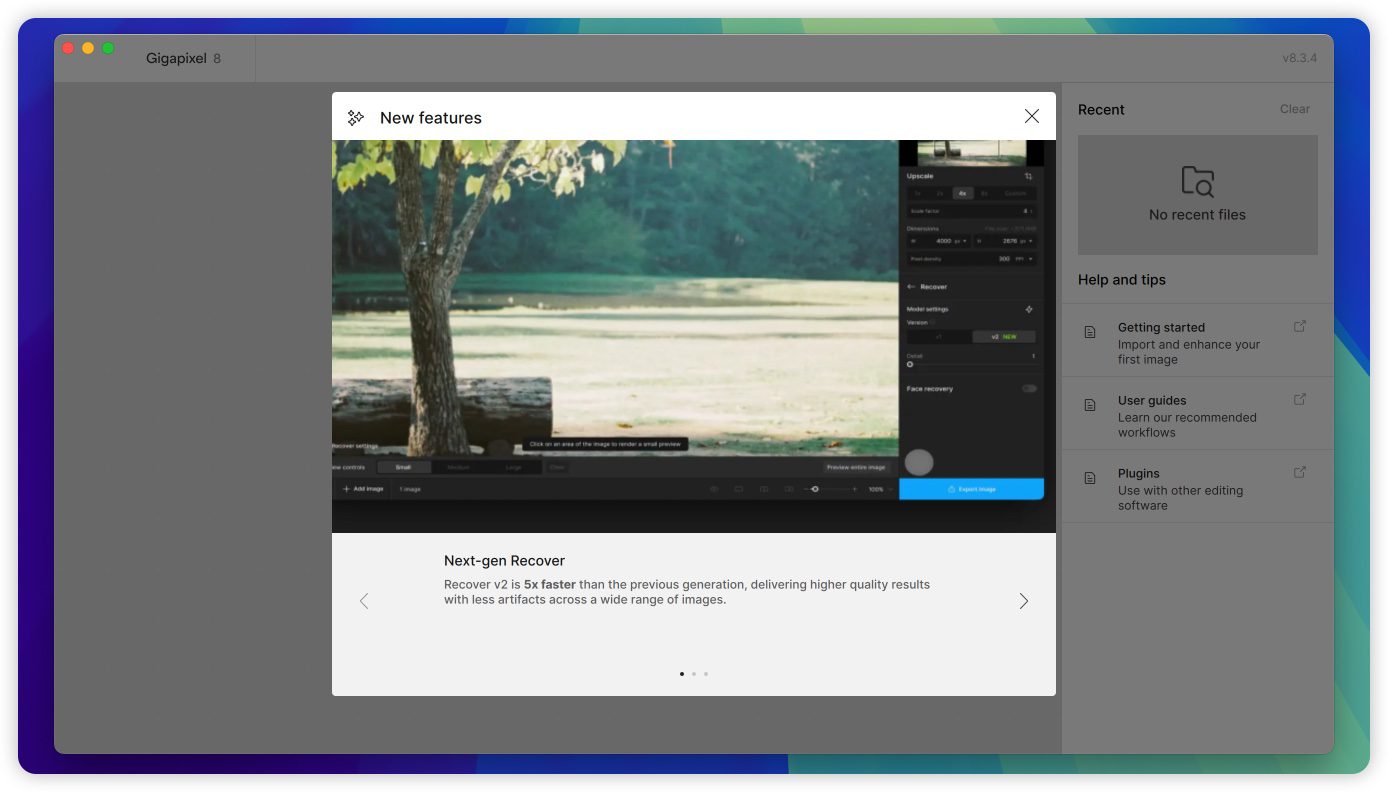The height and width of the screenshot is (792, 1388).
Task: Click the document icon beside Plugins
Action: pyautogui.click(x=1091, y=478)
